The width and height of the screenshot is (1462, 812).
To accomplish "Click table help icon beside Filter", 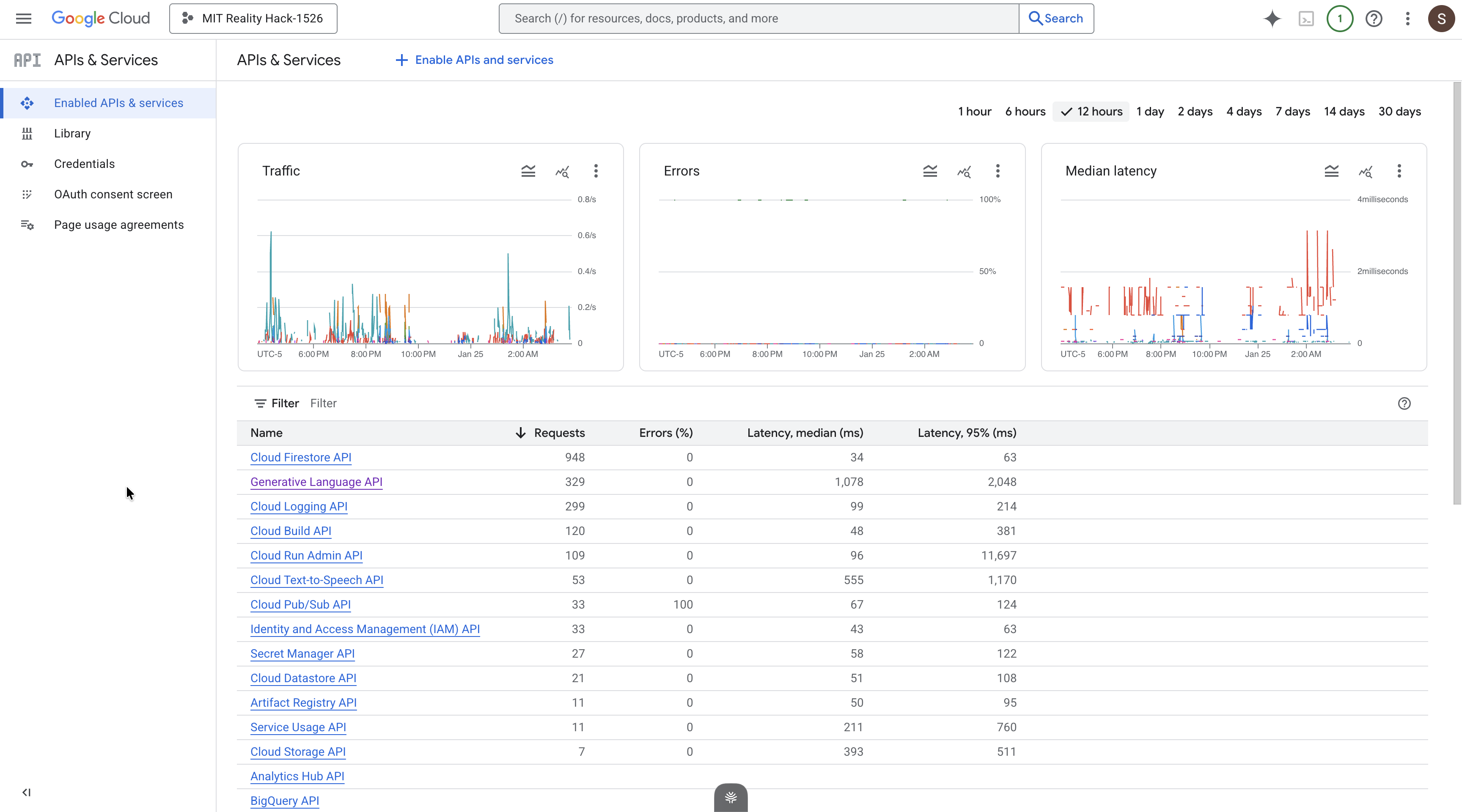I will click(1404, 403).
